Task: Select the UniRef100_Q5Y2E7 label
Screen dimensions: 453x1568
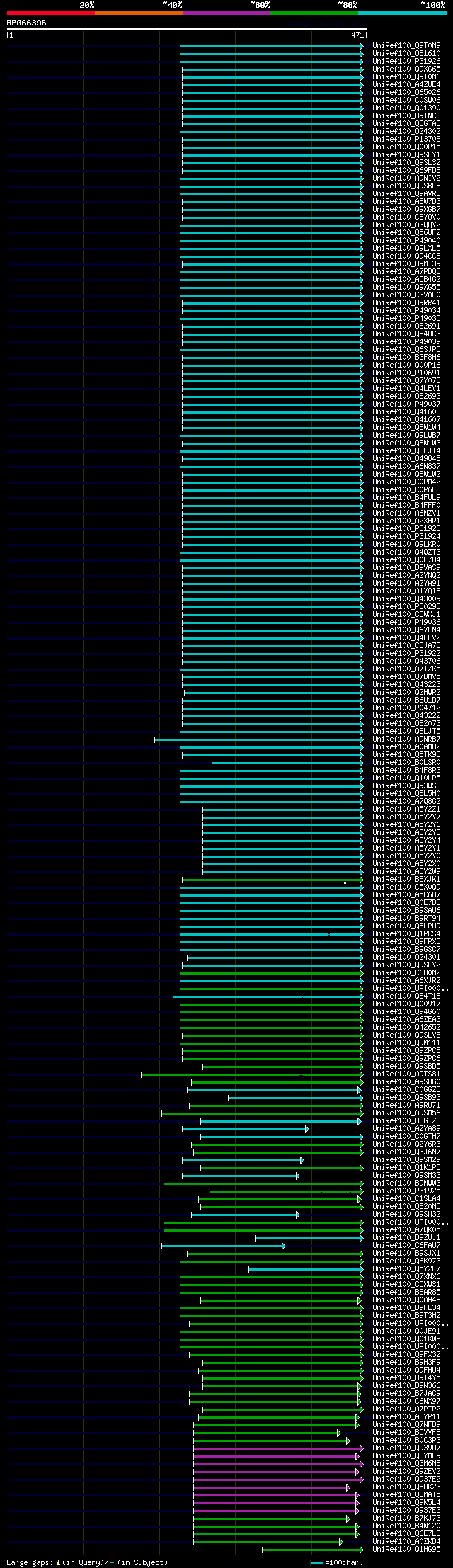Action: click(406, 1269)
